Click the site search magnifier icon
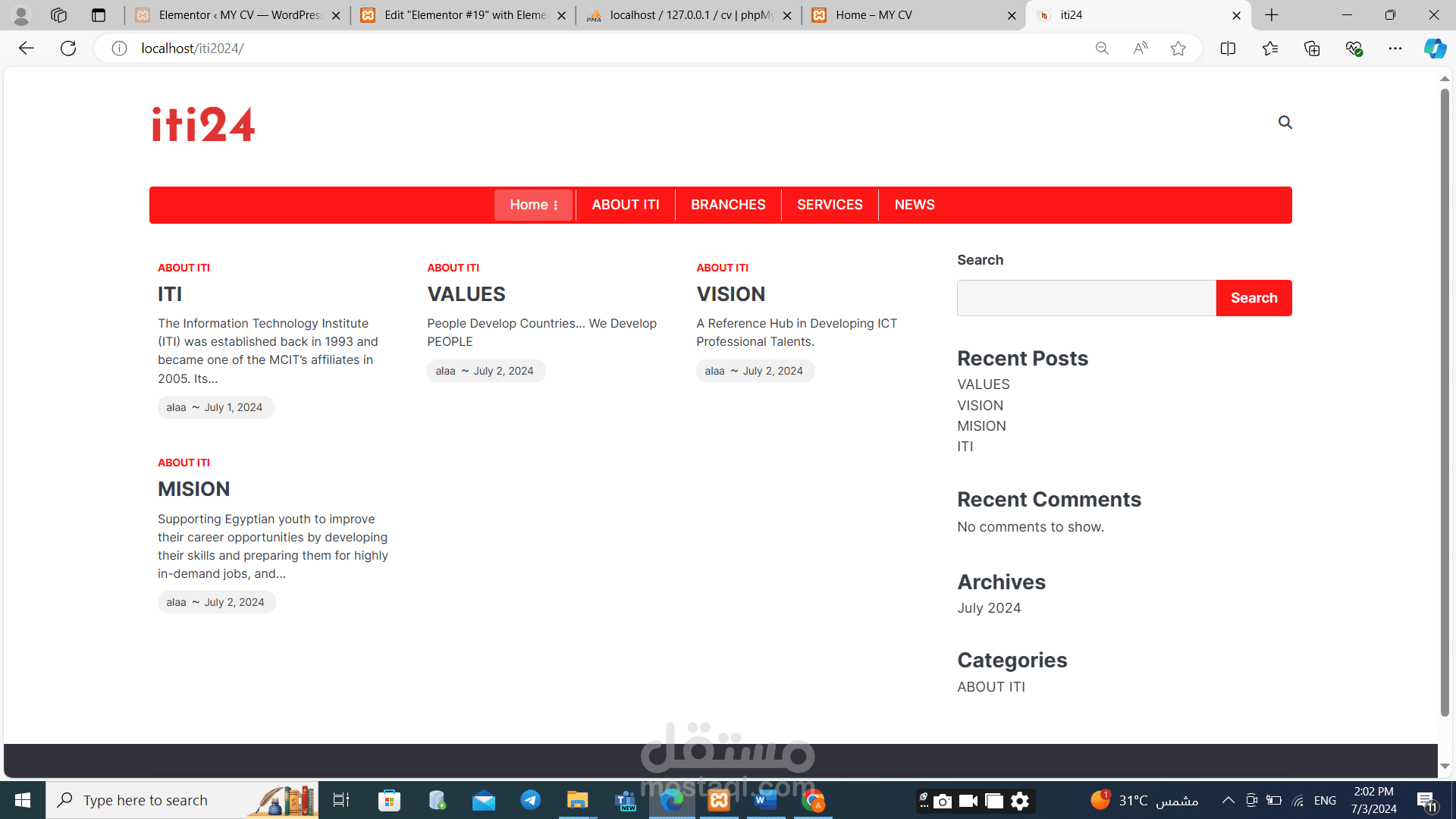Screen dimensions: 1456x819 [1285, 122]
